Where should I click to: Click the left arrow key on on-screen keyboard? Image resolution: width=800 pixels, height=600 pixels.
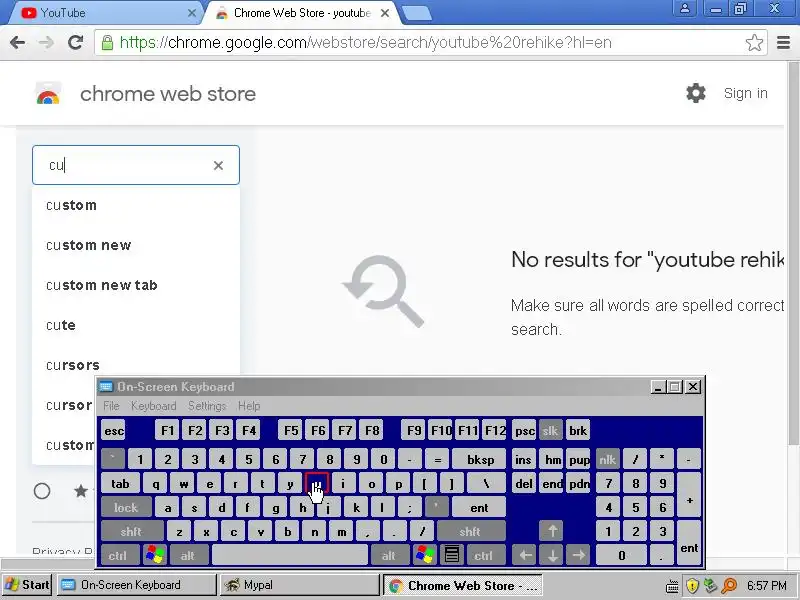(x=525, y=555)
